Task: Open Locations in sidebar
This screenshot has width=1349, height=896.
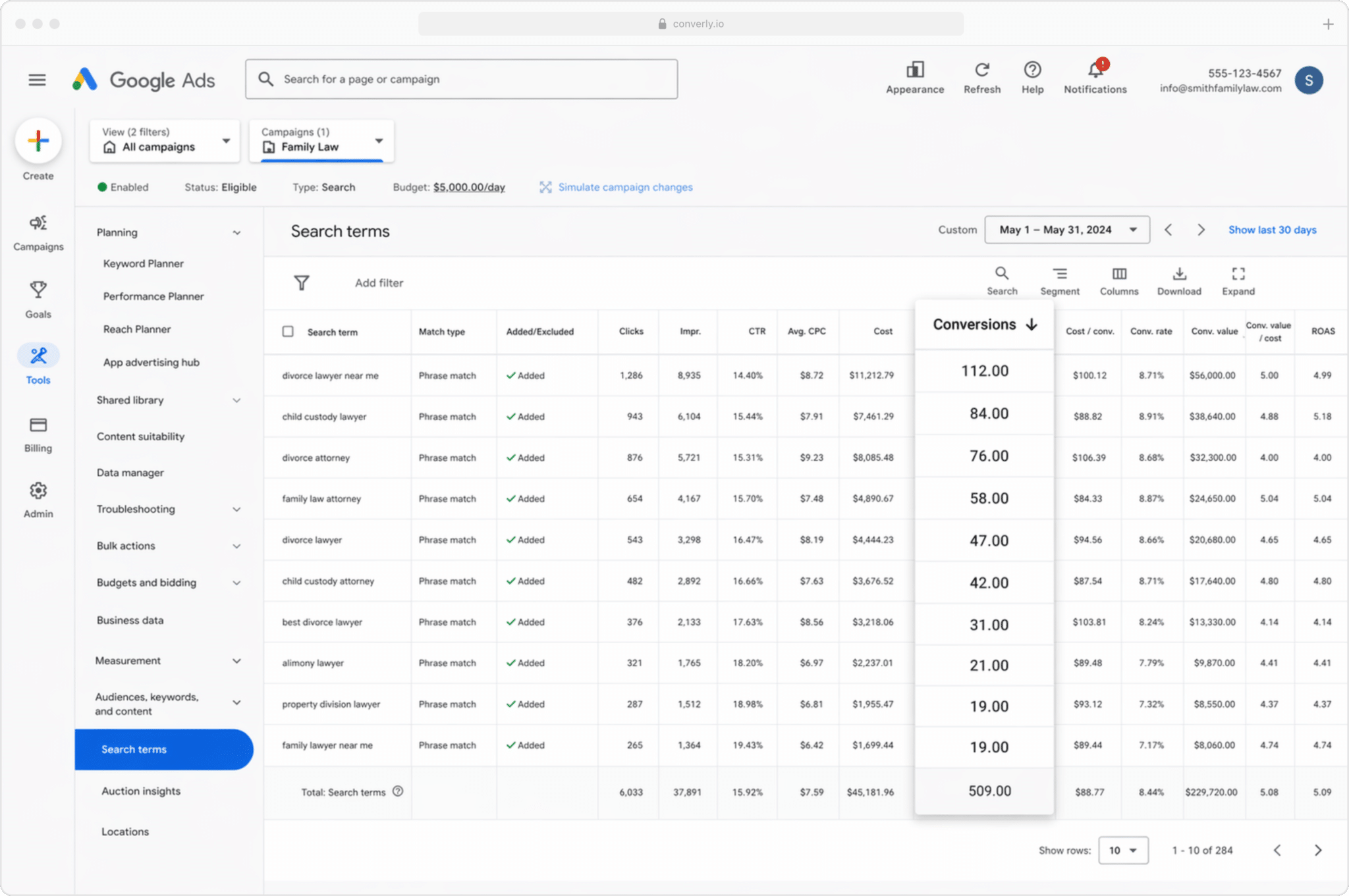Action: tap(125, 831)
